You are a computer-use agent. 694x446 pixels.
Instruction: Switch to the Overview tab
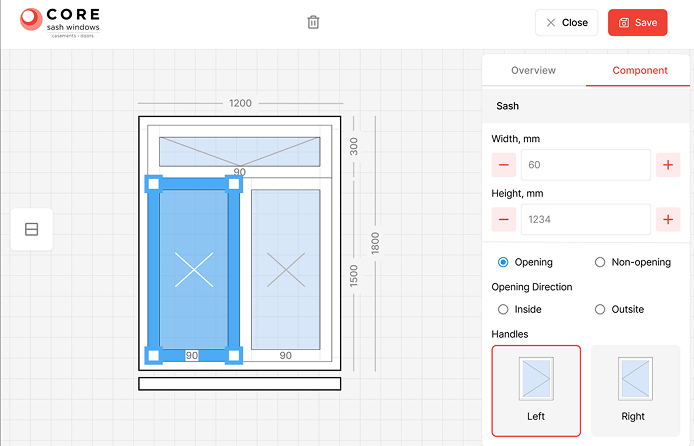tap(533, 70)
